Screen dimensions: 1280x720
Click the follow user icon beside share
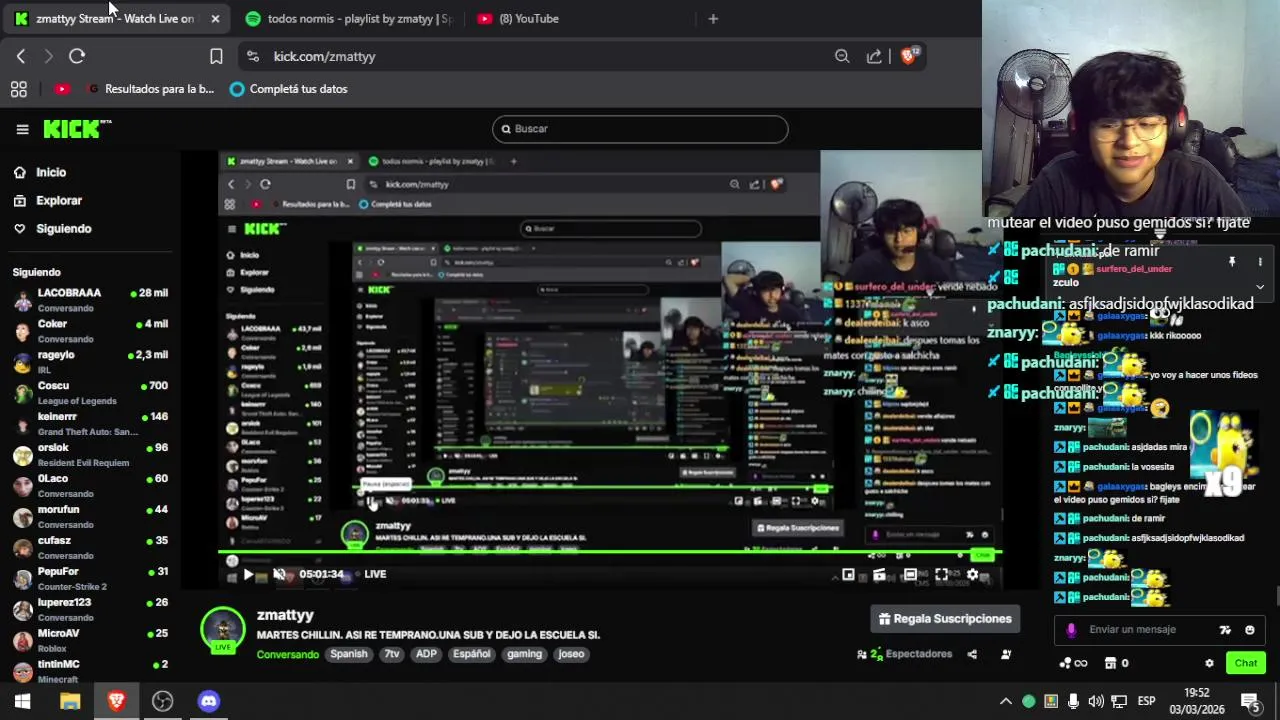(x=1006, y=654)
